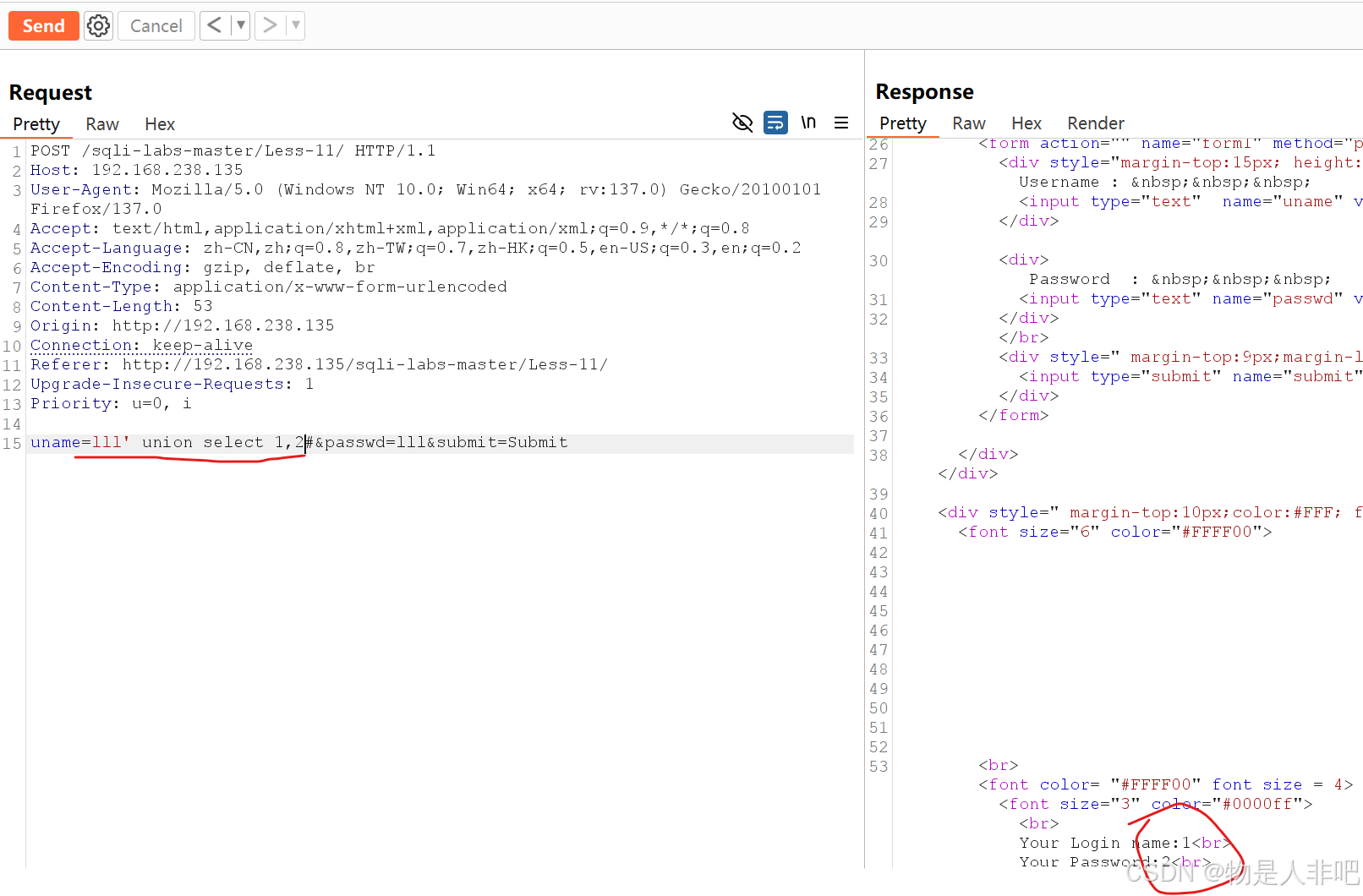Image resolution: width=1363 pixels, height=896 pixels.
Task: Click the Connection keep-alive header
Action: coord(142,346)
